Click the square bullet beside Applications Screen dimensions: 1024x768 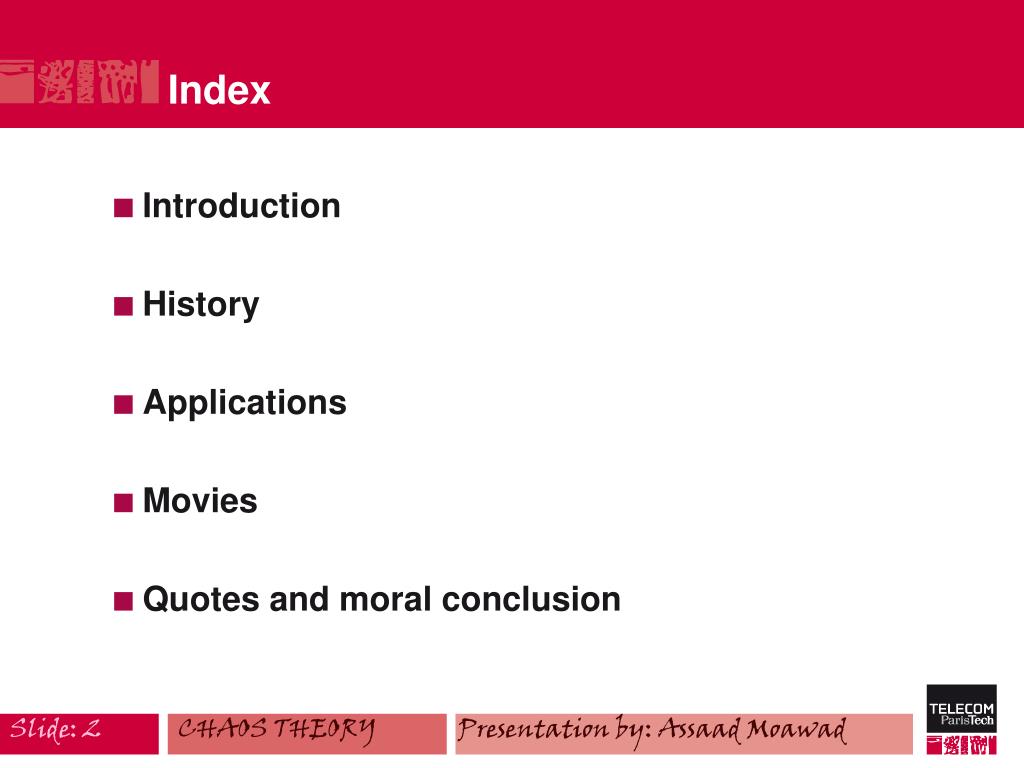pos(123,404)
